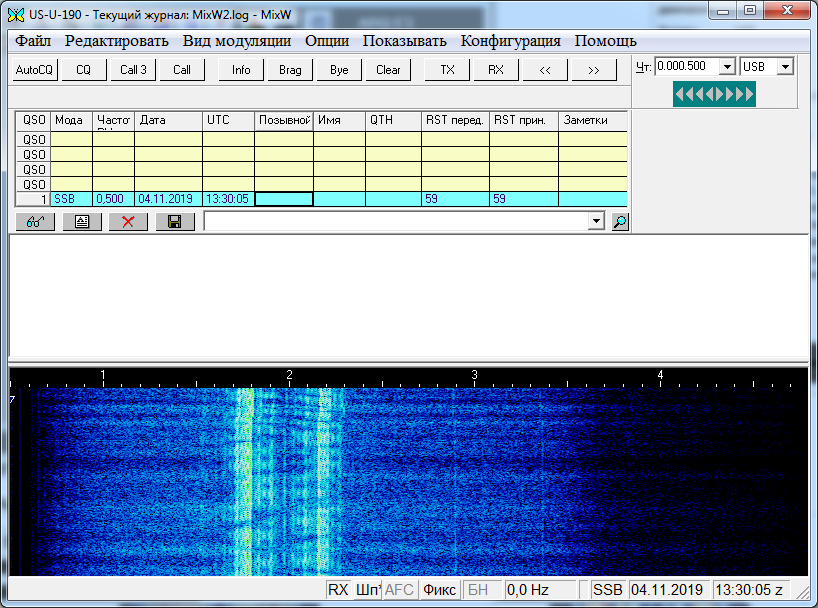The image size is (818, 608).
Task: Click the RX macro button
Action: point(496,70)
